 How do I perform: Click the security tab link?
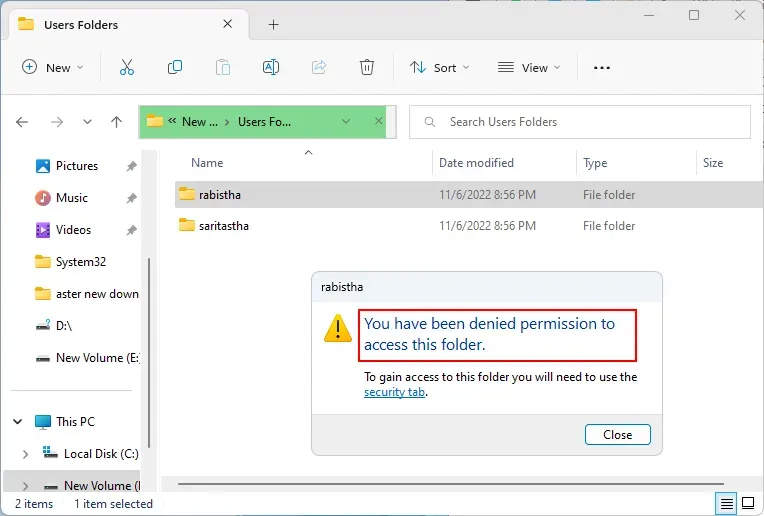(x=394, y=392)
